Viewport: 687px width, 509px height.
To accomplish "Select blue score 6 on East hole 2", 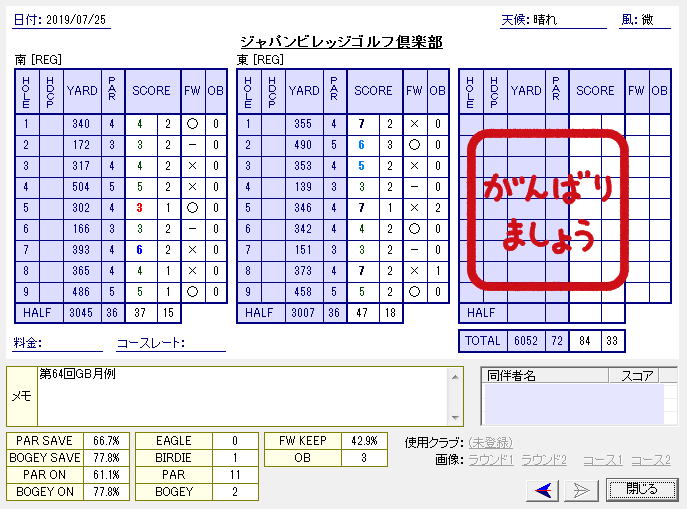I will pos(362,145).
